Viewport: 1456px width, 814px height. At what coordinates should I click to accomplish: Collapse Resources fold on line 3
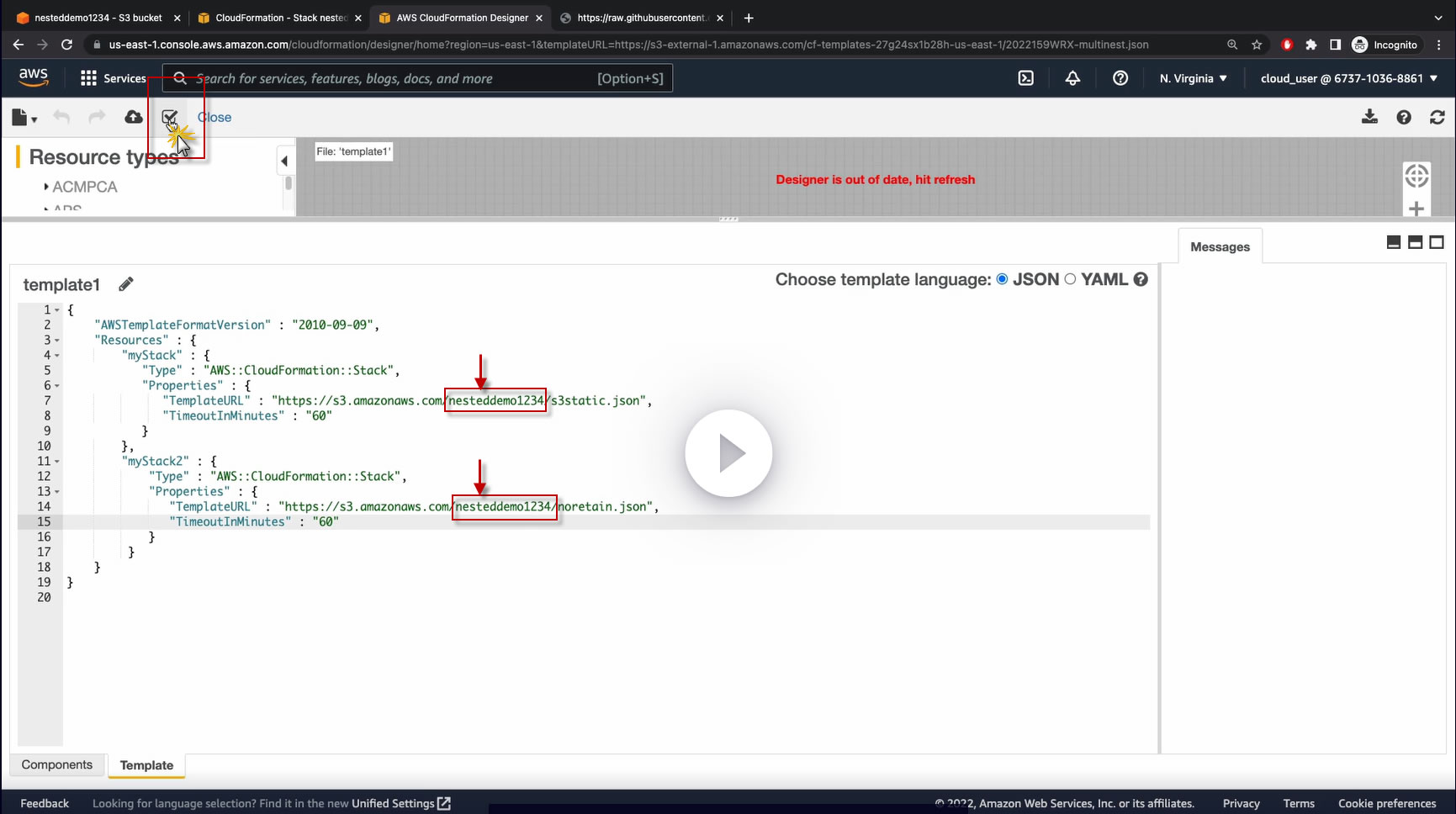tap(57, 341)
